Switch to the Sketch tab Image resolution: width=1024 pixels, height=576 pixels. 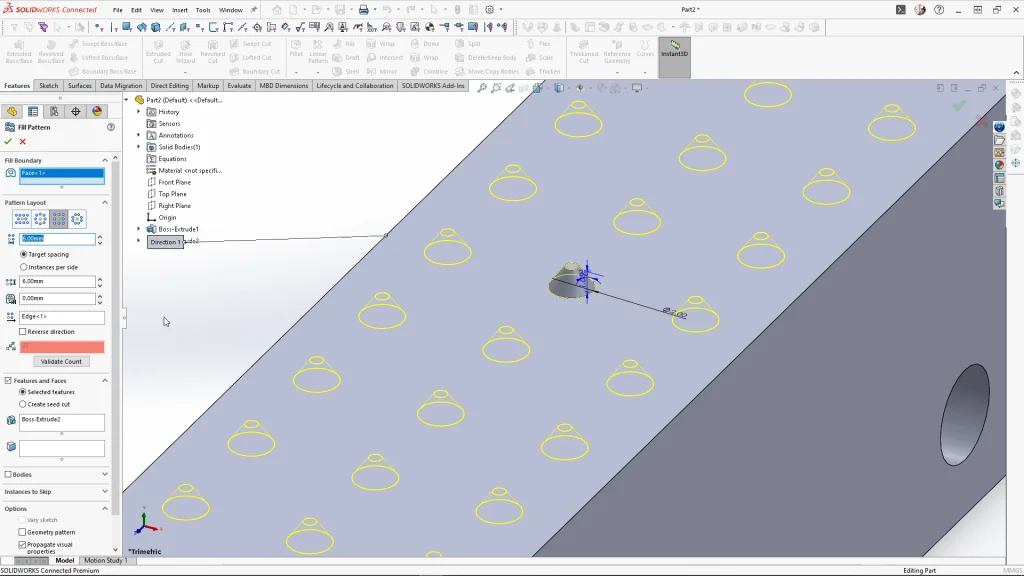click(x=48, y=86)
